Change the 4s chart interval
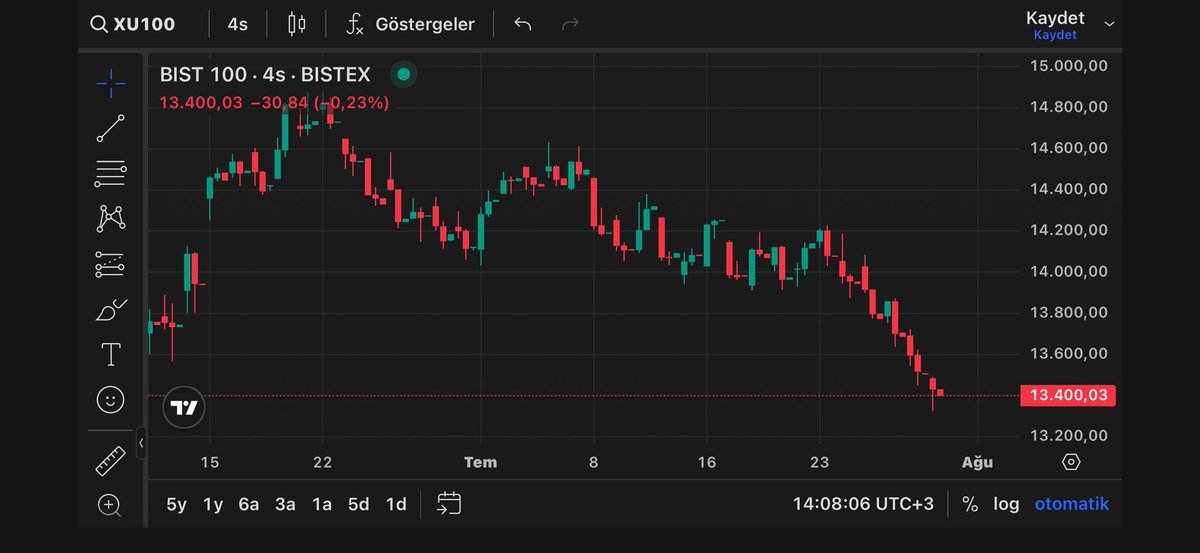This screenshot has width=1200, height=553. coord(237,24)
